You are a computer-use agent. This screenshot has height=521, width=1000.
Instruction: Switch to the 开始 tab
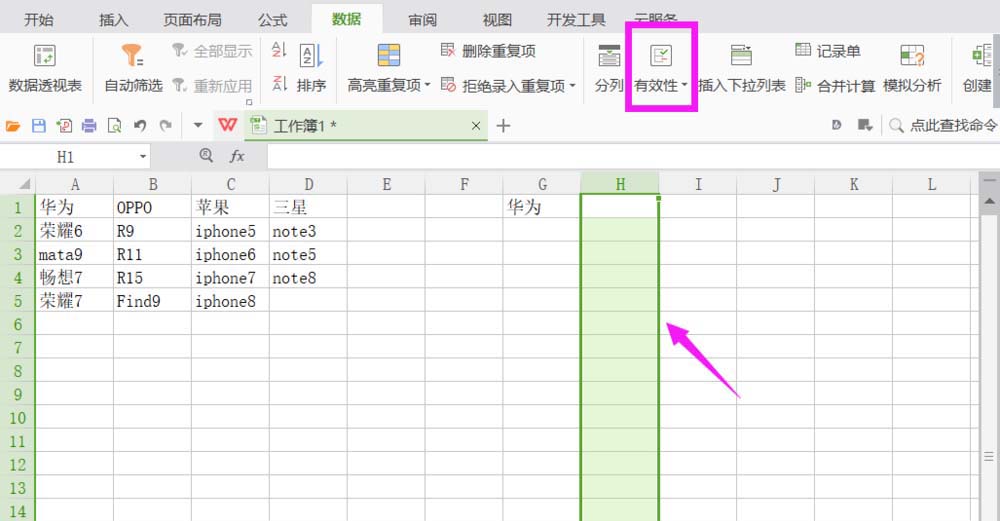click(x=39, y=20)
